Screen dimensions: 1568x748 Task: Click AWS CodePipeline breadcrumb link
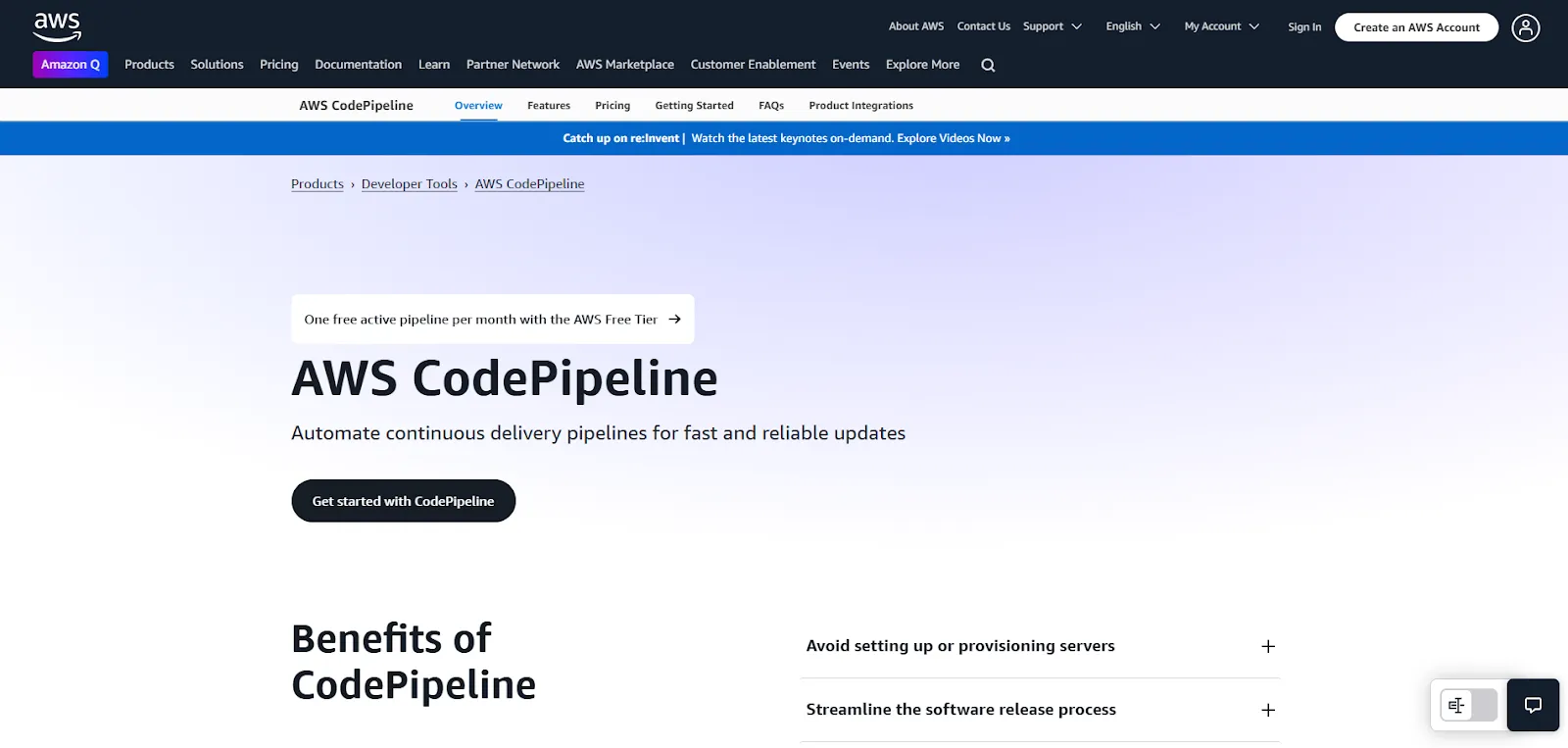529,184
